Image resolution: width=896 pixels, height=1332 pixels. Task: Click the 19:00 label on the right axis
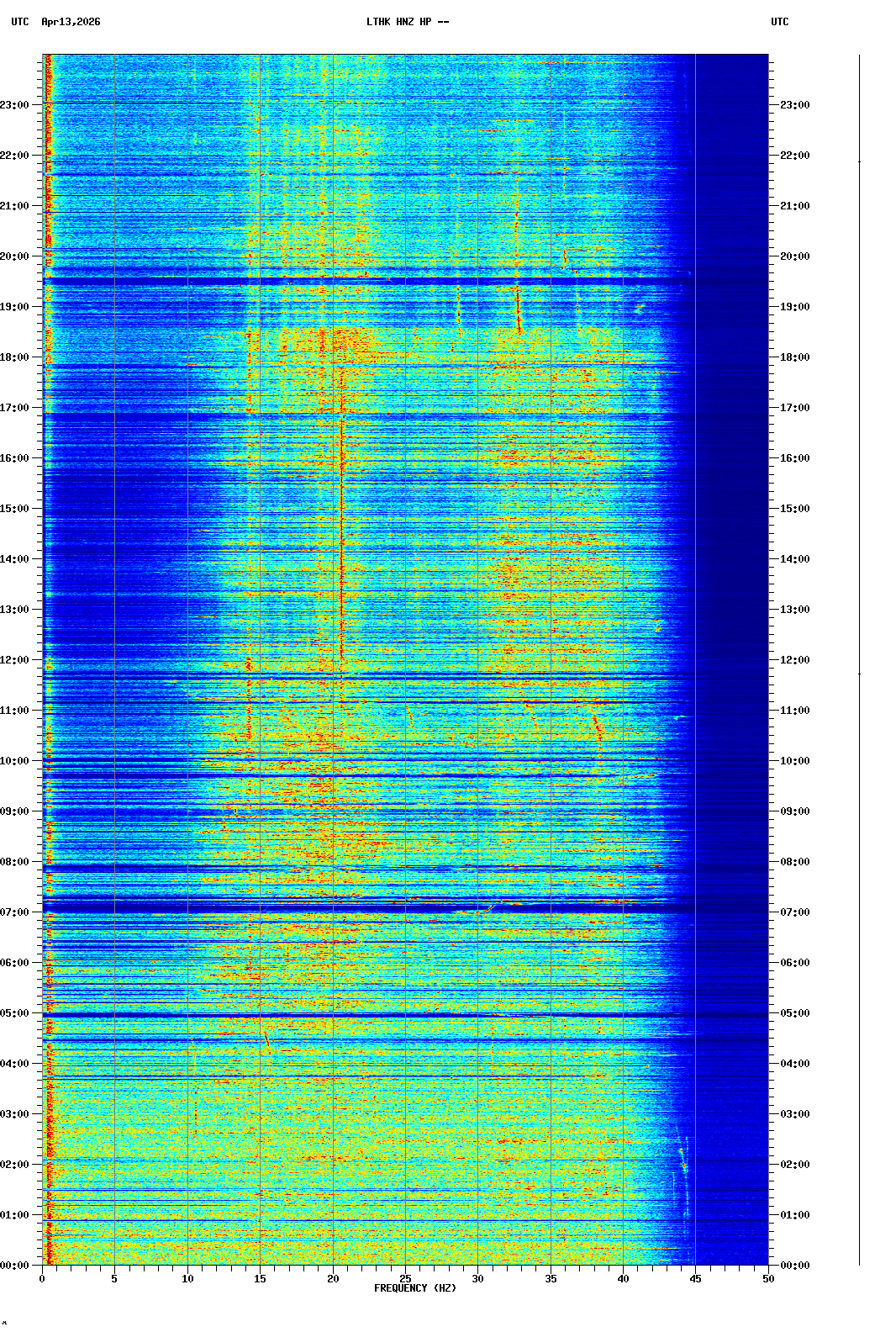click(794, 307)
